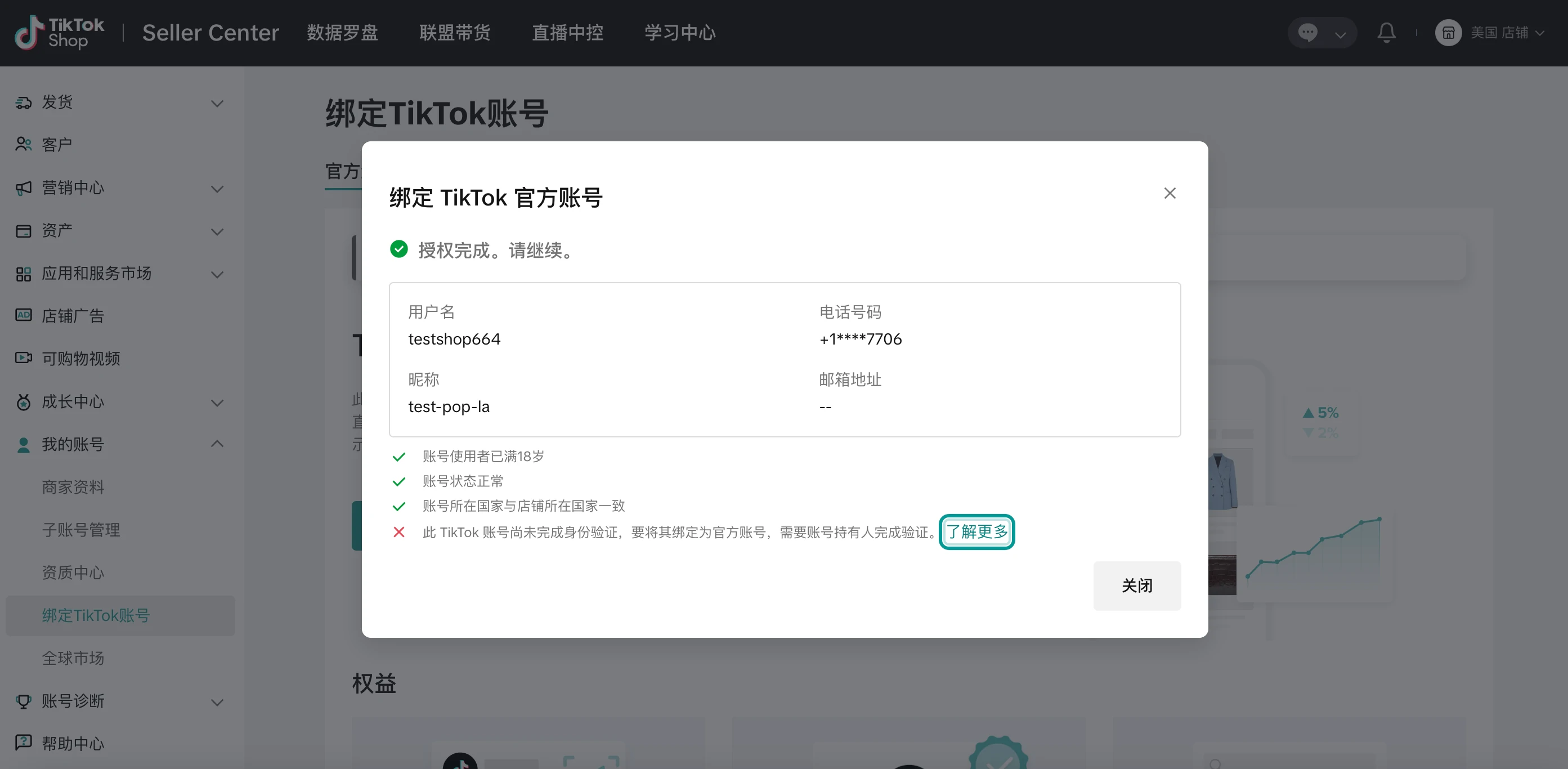Image resolution: width=1568 pixels, height=769 pixels.
Task: Expand the 营销中心 marketing center menu
Action: tap(217, 189)
